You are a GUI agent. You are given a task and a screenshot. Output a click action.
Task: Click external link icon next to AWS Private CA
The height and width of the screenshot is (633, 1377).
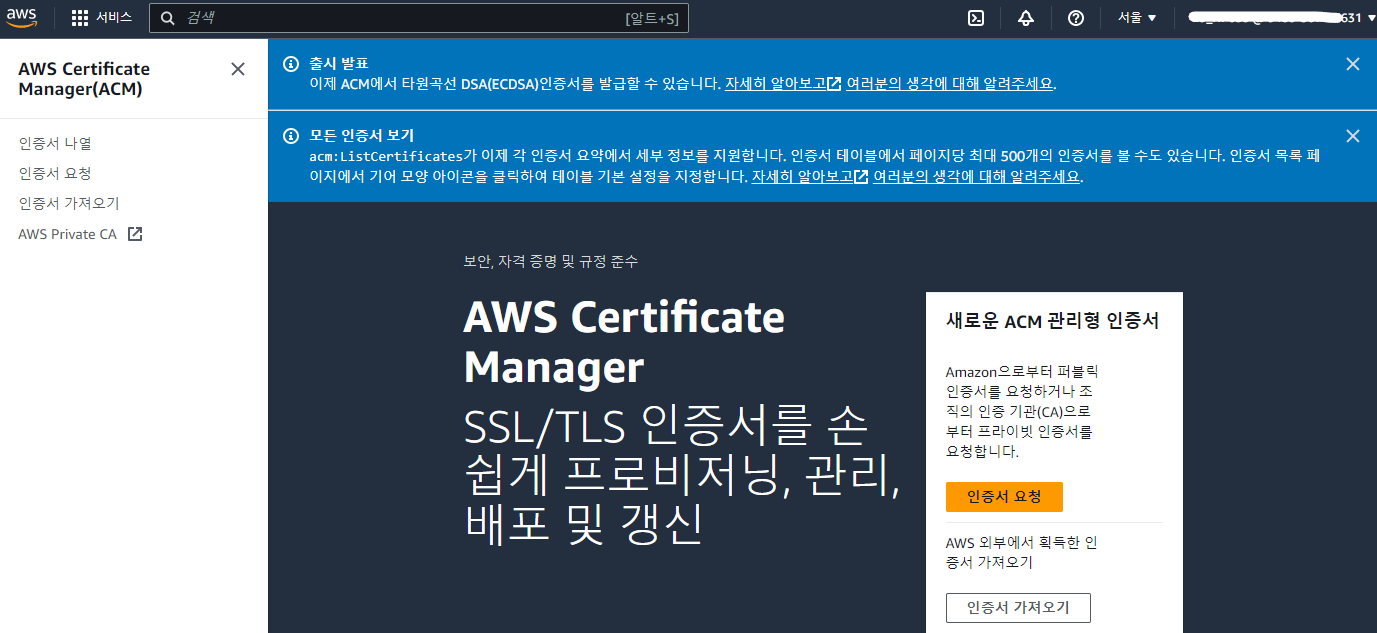(135, 234)
